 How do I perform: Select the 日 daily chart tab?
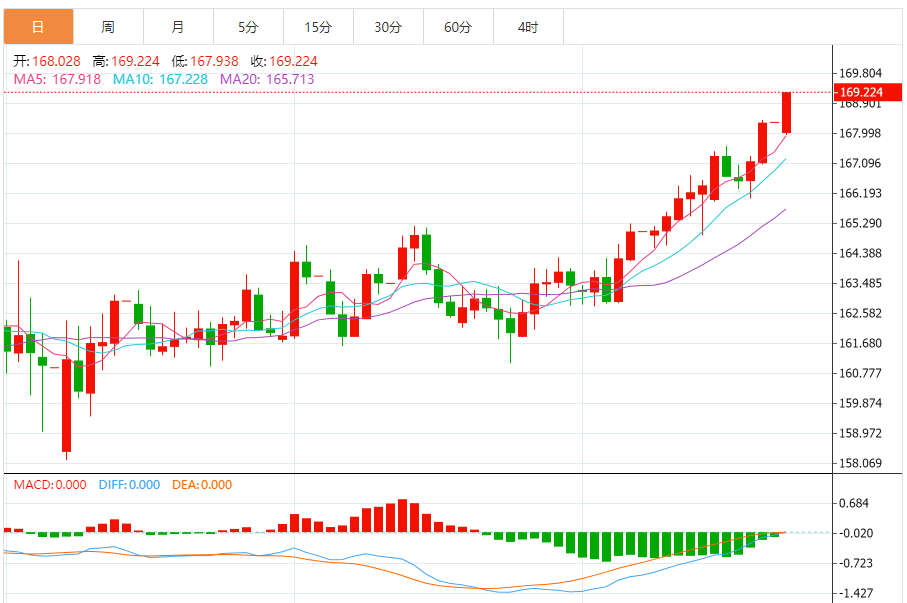39,27
